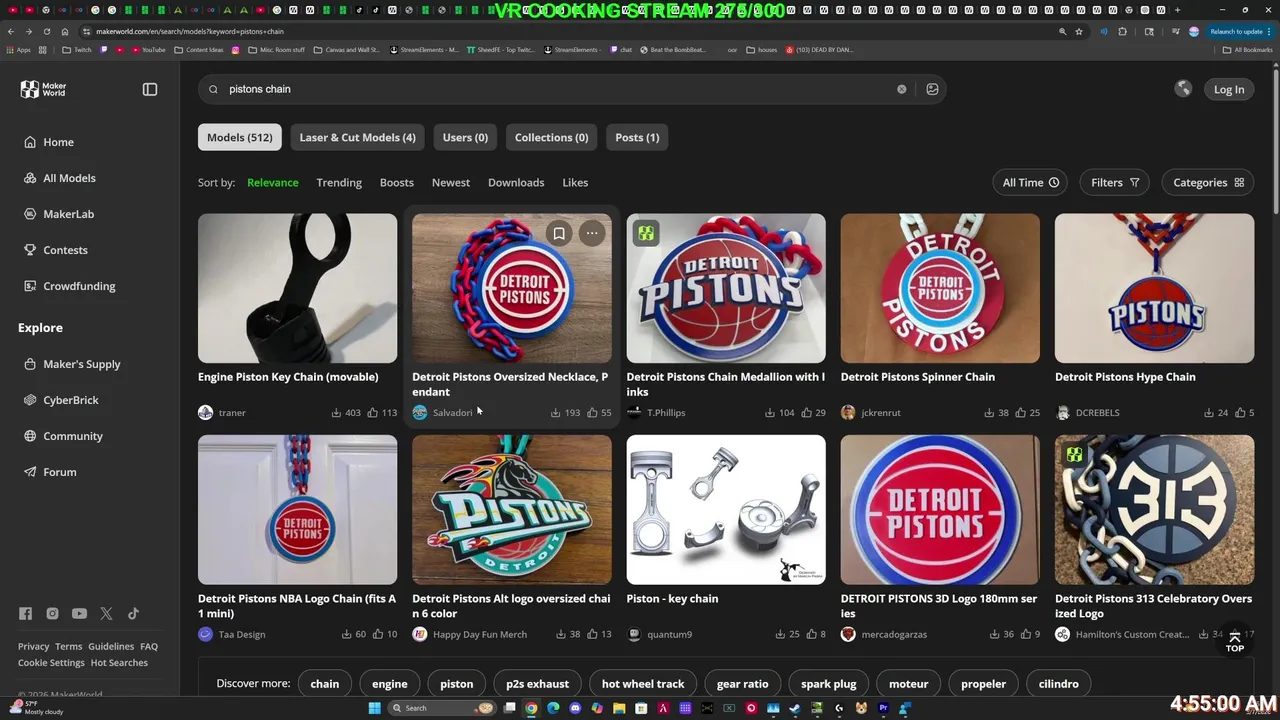
Task: Open the Hot Searches footer link
Action: (119, 662)
